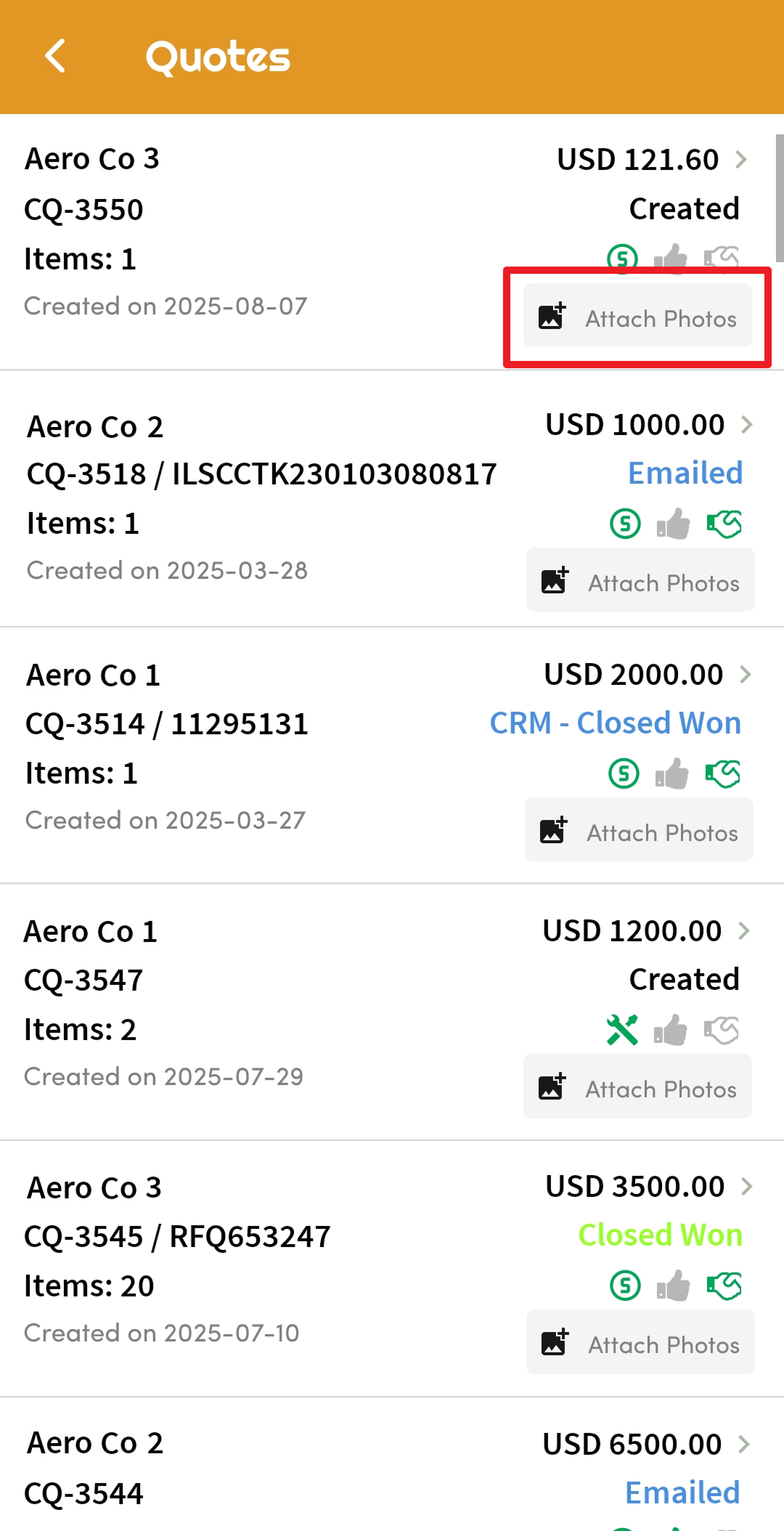784x1531 pixels.
Task: Click the CRM - Closed Won status
Action: pyautogui.click(x=616, y=723)
